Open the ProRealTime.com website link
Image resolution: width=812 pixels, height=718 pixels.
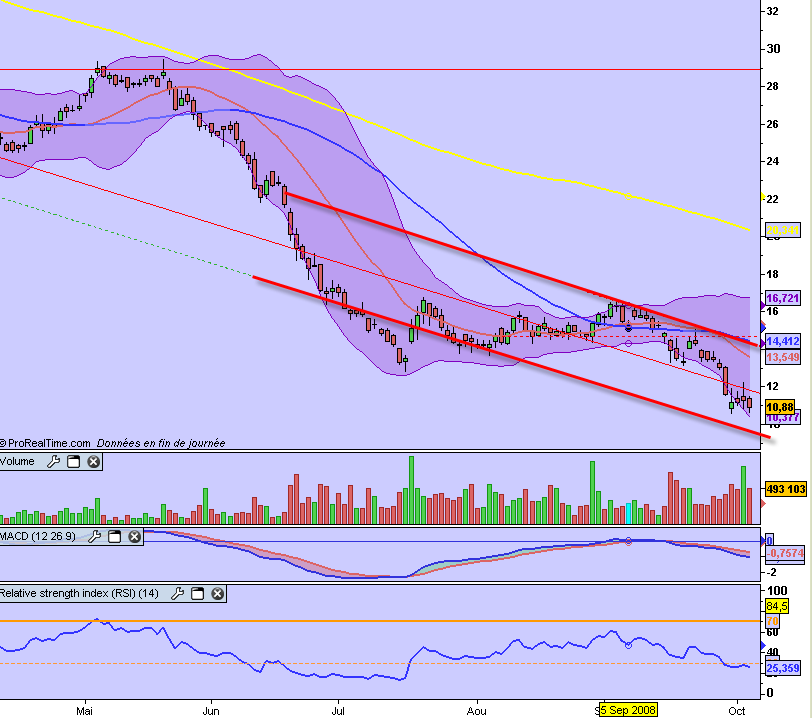click(x=45, y=442)
